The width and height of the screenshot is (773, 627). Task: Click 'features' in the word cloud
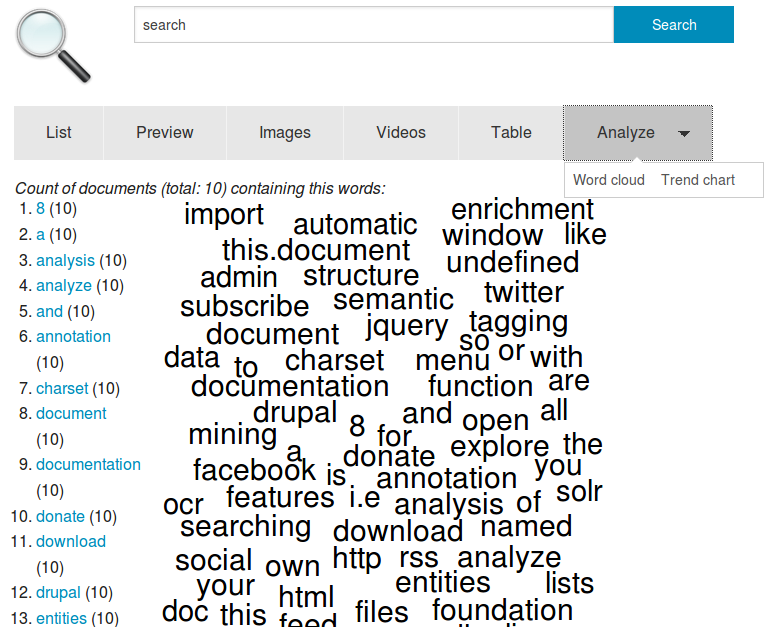[280, 497]
